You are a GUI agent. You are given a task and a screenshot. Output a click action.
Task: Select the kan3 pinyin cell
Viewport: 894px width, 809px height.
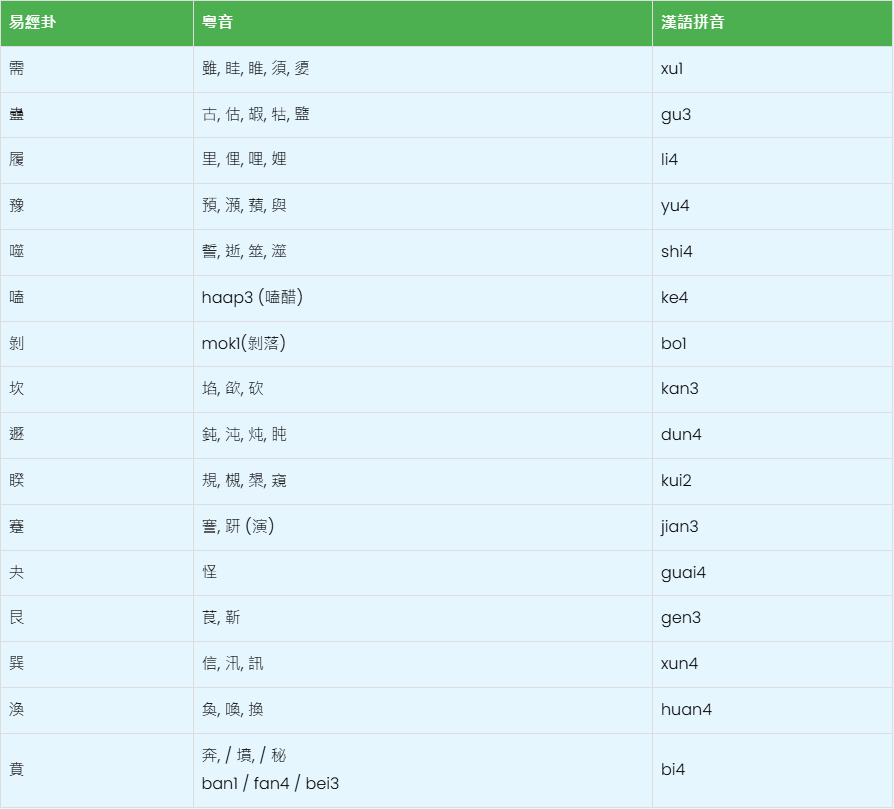[773, 389]
